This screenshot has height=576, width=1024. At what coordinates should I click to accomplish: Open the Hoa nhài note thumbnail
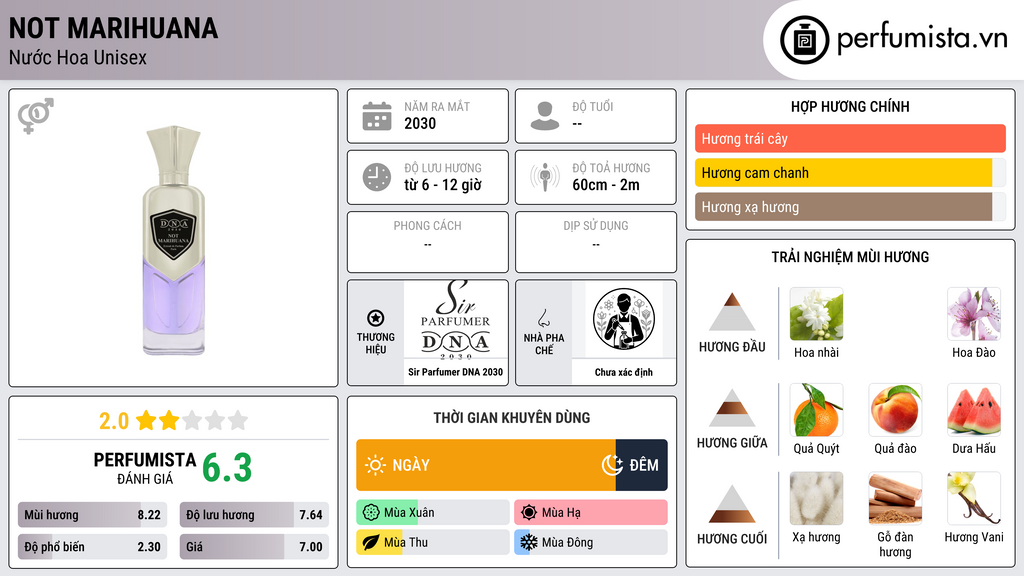pos(816,314)
